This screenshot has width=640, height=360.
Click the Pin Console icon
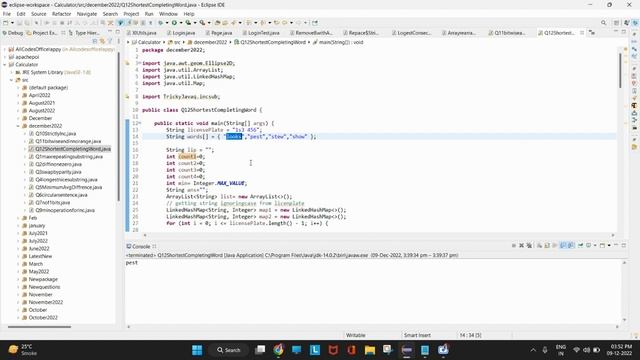click(580, 245)
